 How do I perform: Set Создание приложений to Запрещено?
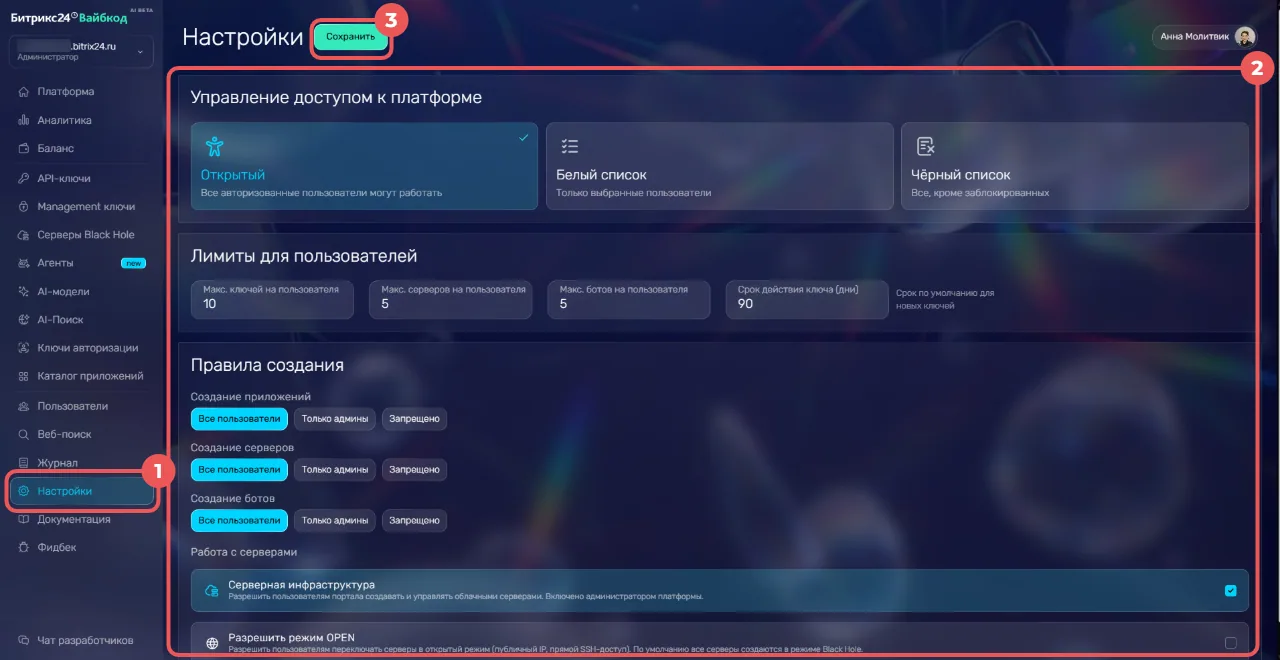[414, 418]
